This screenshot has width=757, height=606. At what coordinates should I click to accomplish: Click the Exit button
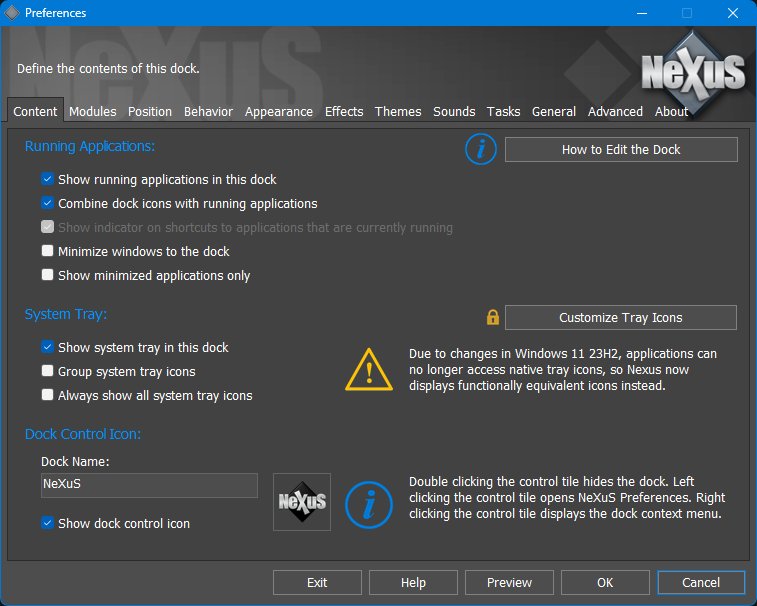tap(317, 582)
